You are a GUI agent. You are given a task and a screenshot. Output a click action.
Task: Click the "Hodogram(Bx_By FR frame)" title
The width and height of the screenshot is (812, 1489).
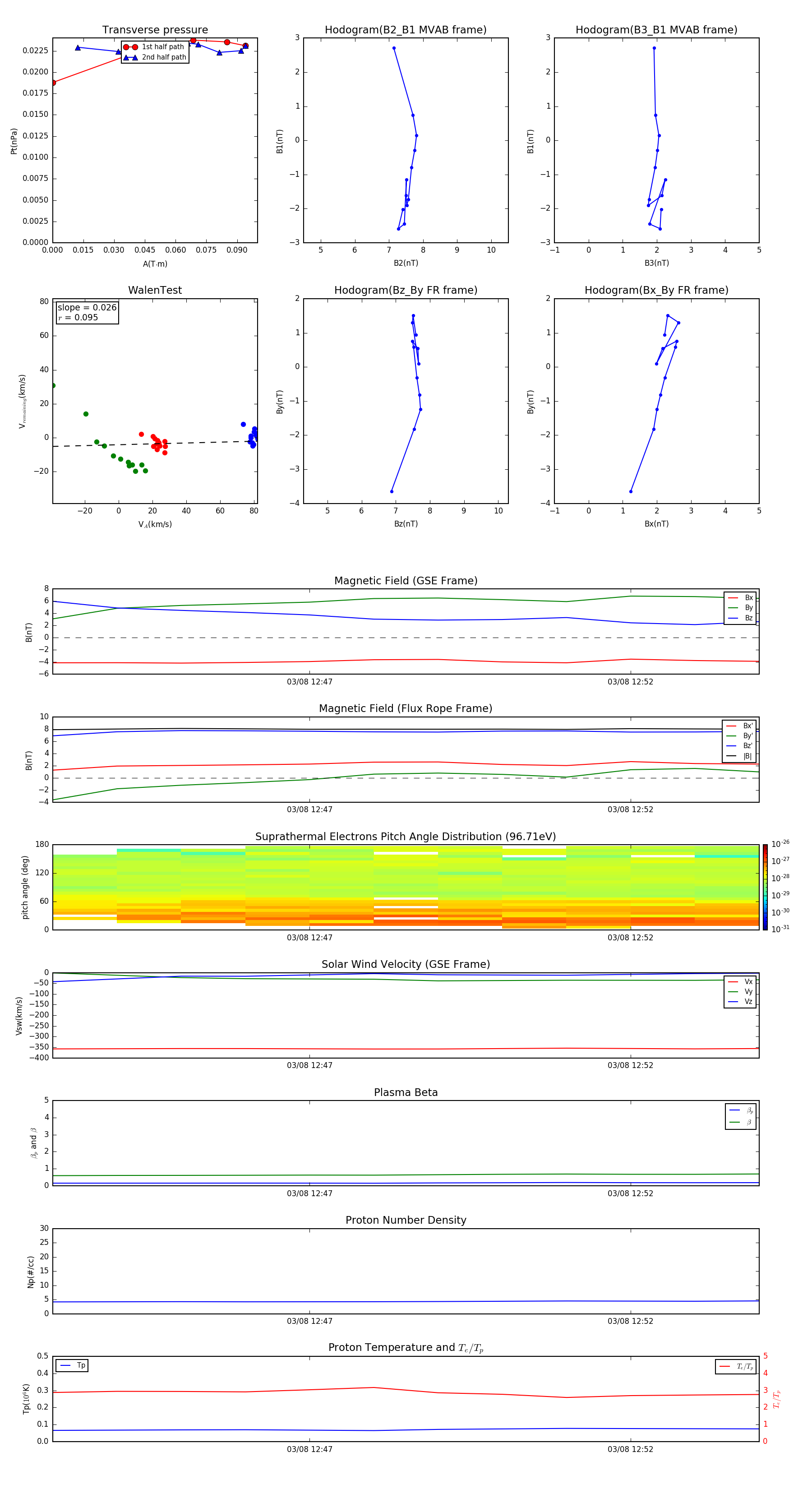click(x=656, y=290)
